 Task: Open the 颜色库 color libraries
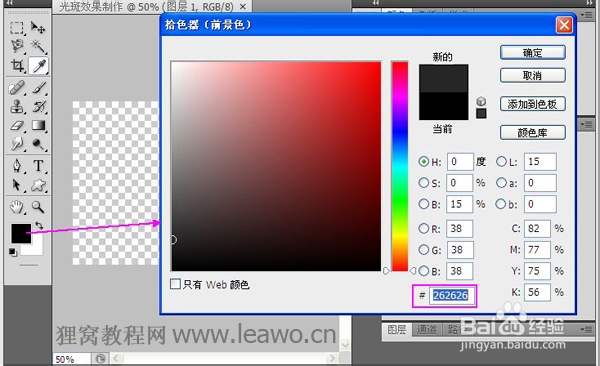point(533,132)
